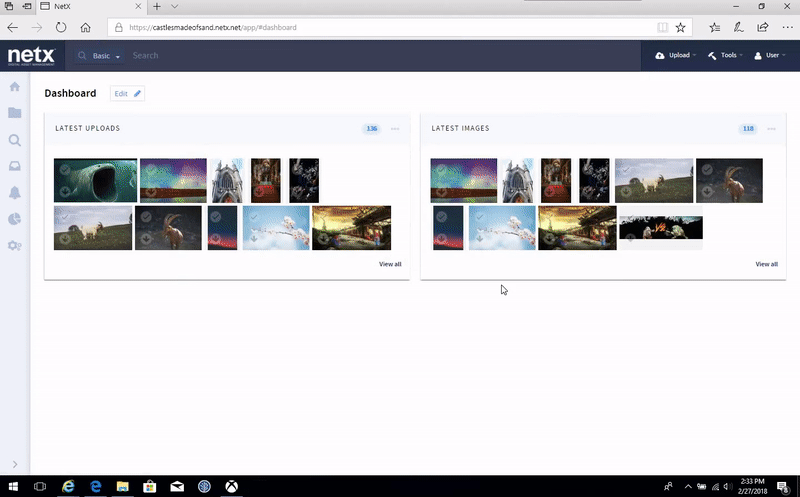Open the Tools menu
The height and width of the screenshot is (497, 800).
[724, 56]
